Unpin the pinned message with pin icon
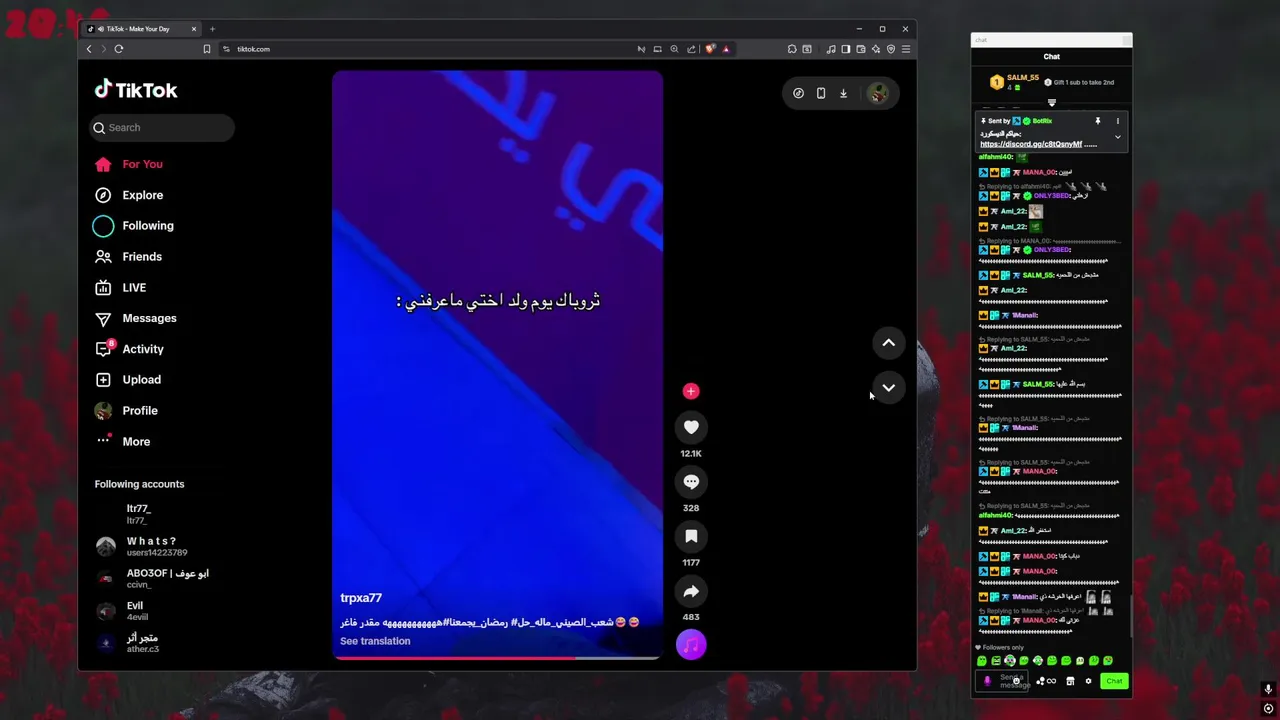This screenshot has height=720, width=1280. click(x=1097, y=121)
